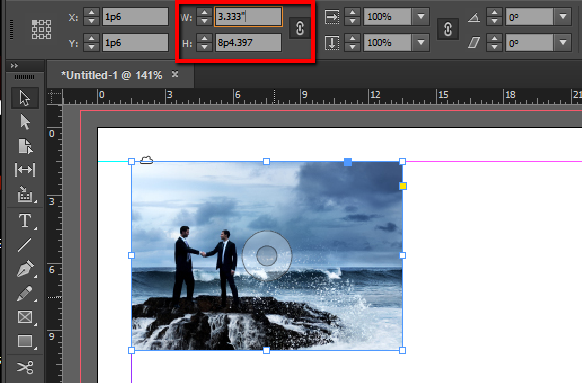Select the Pen tool

tap(25, 269)
